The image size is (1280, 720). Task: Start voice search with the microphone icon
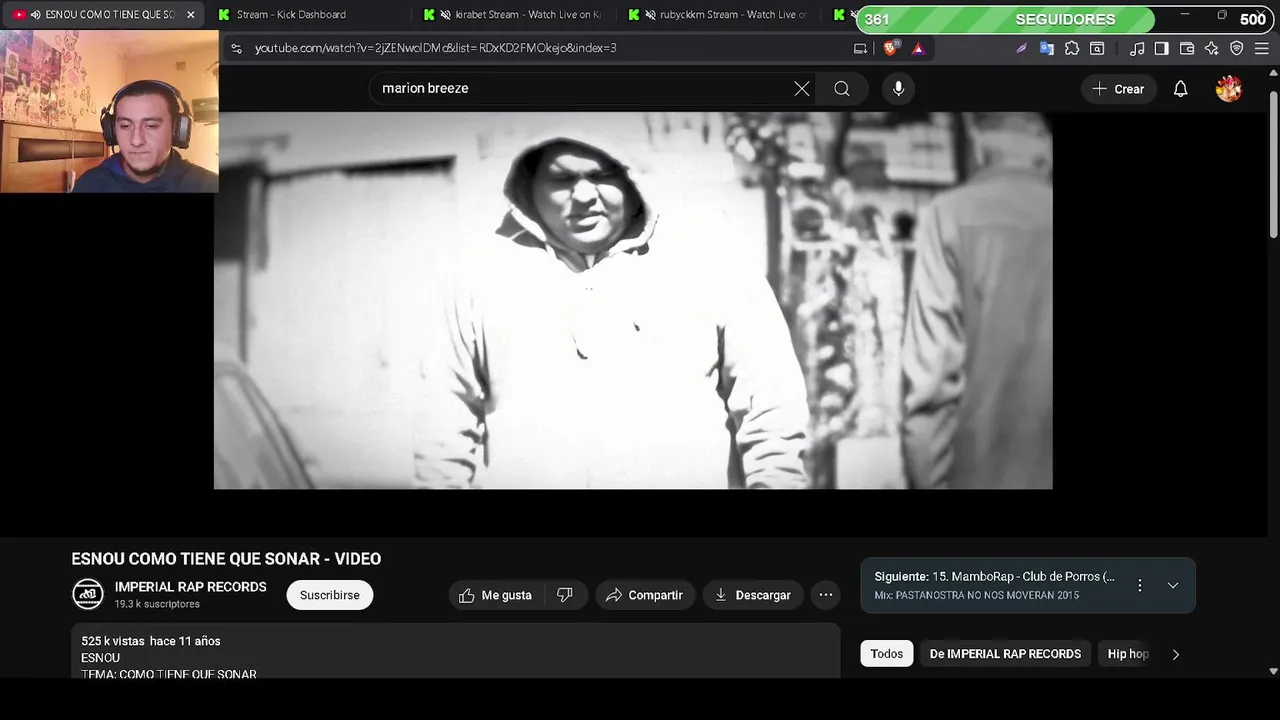coord(898,89)
